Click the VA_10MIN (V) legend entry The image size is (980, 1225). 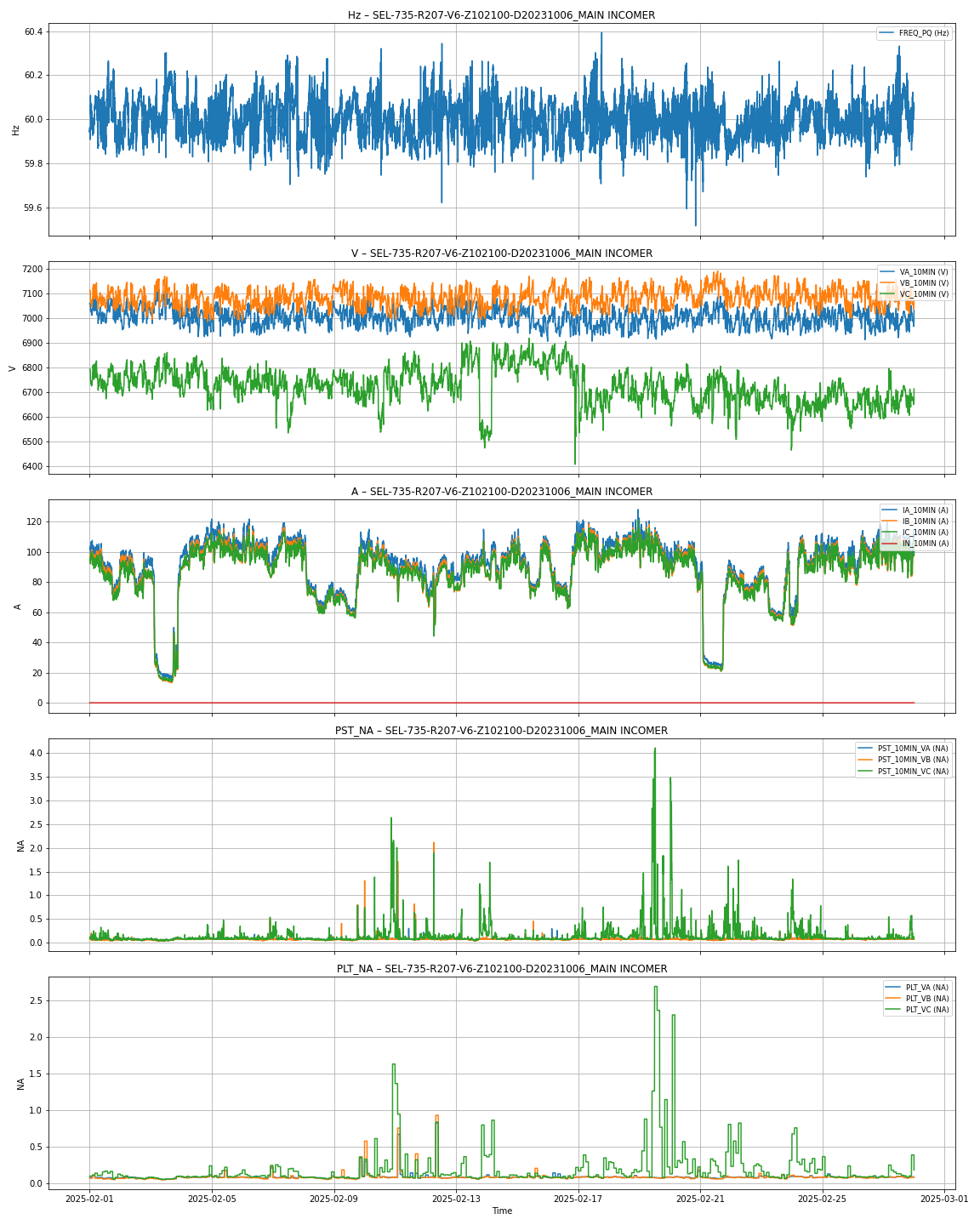click(x=923, y=272)
